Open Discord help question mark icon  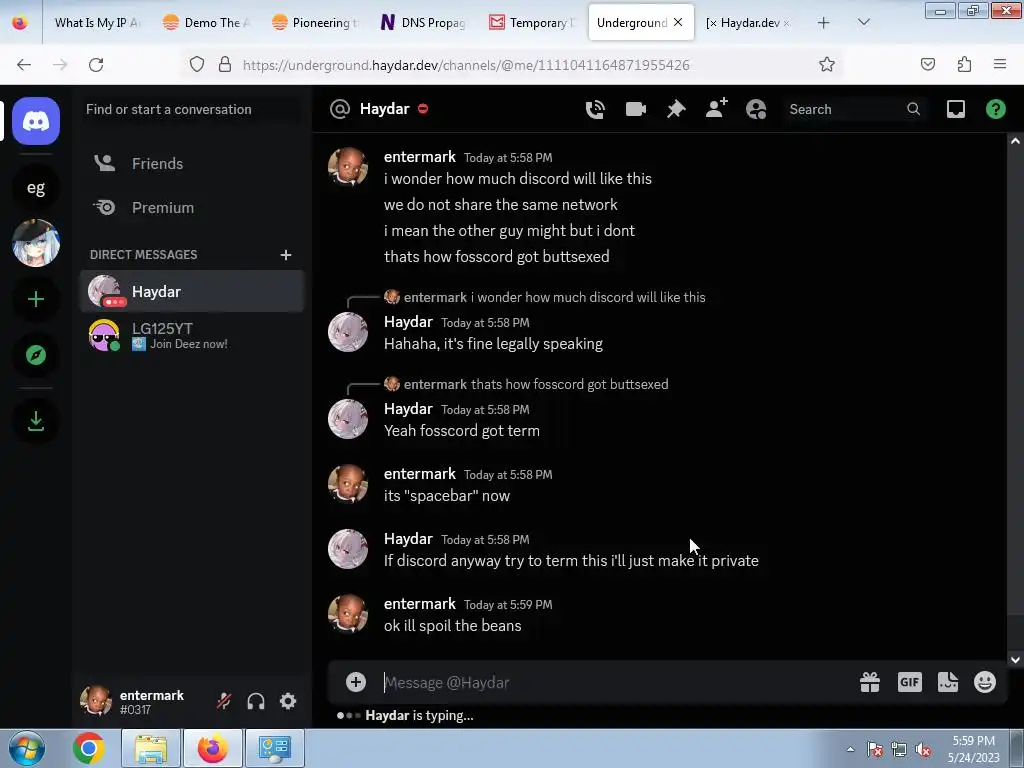click(995, 109)
